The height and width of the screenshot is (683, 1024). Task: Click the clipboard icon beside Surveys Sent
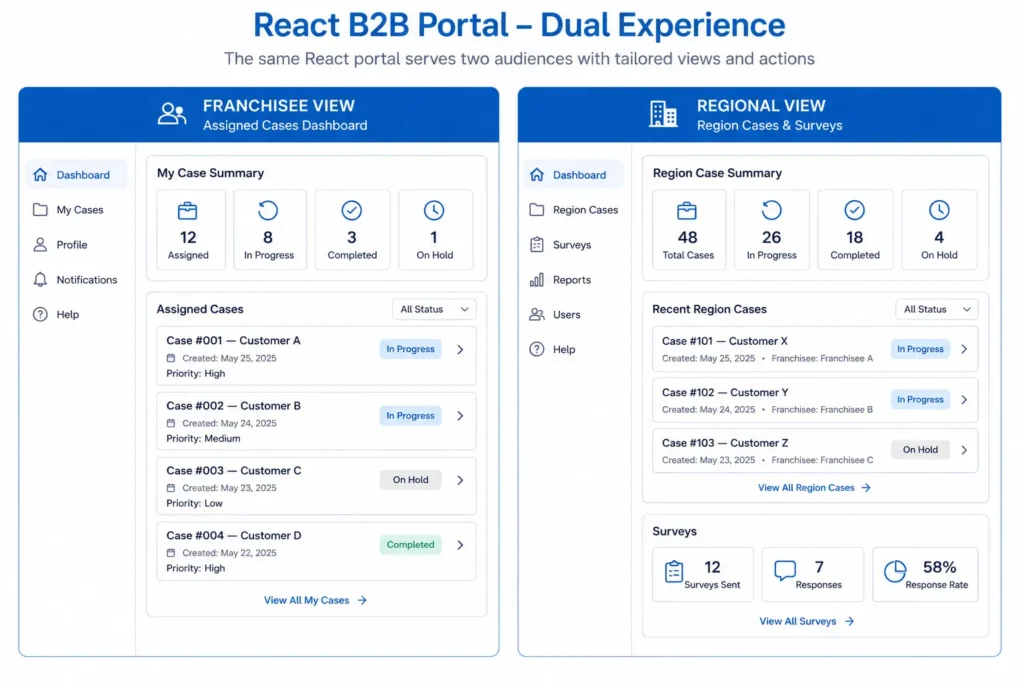point(674,571)
